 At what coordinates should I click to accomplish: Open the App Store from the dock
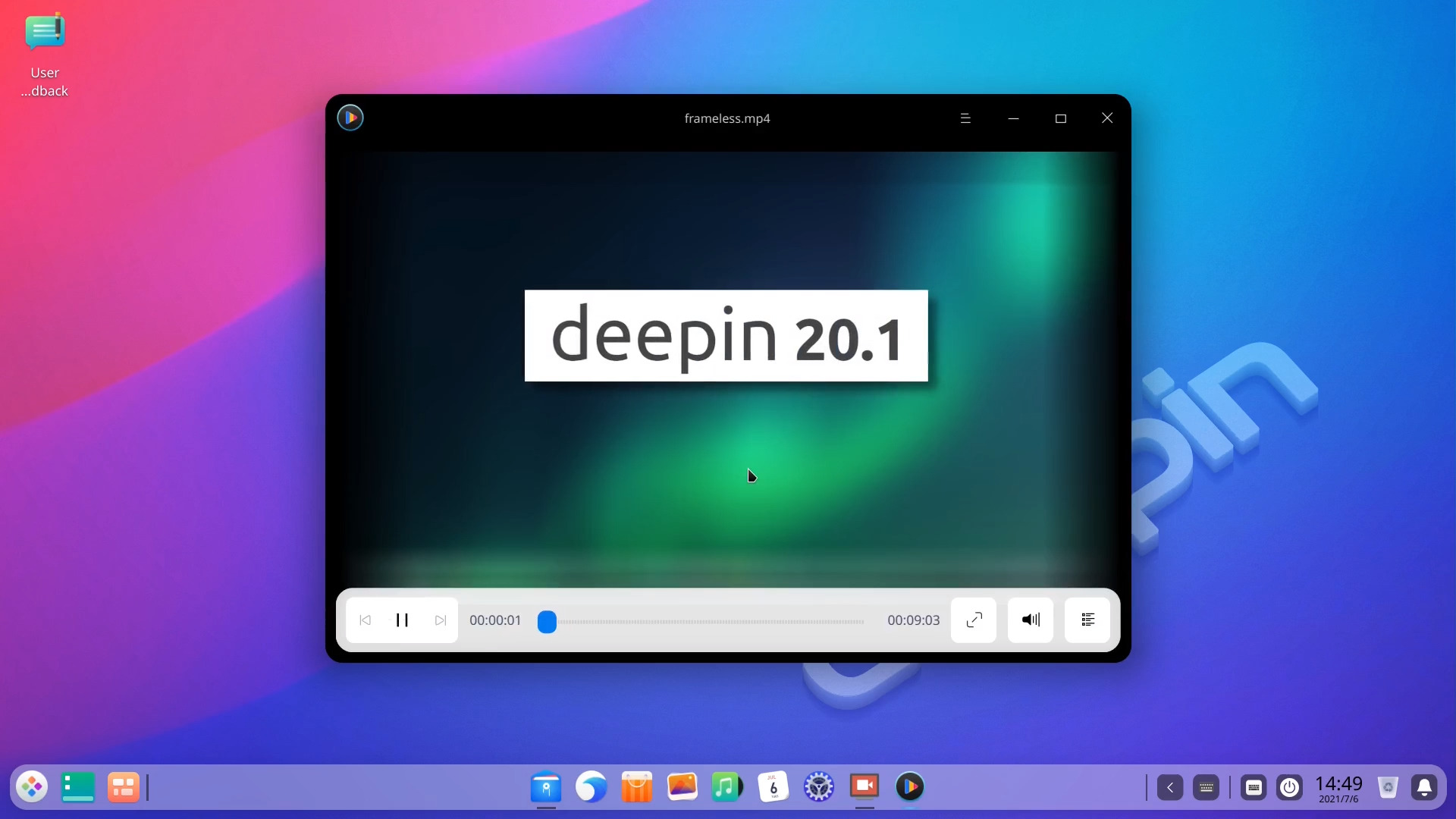coord(637,788)
